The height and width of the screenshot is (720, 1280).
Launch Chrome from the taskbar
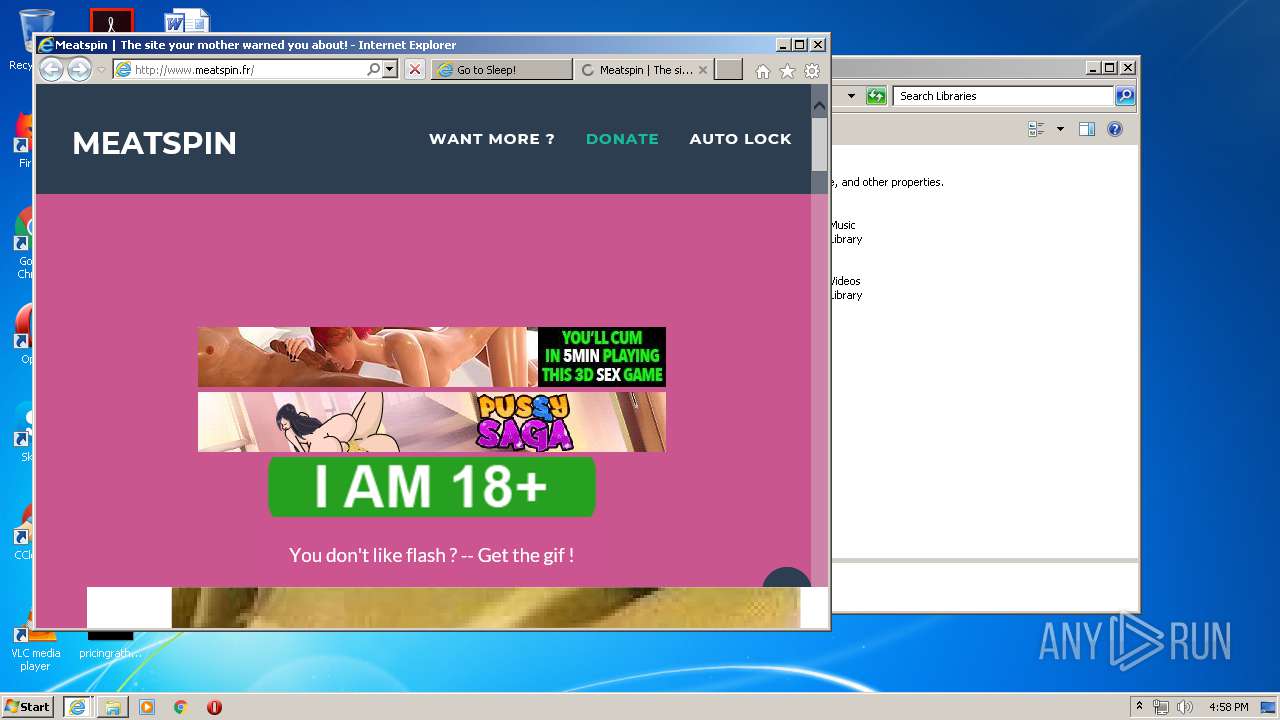(x=180, y=707)
